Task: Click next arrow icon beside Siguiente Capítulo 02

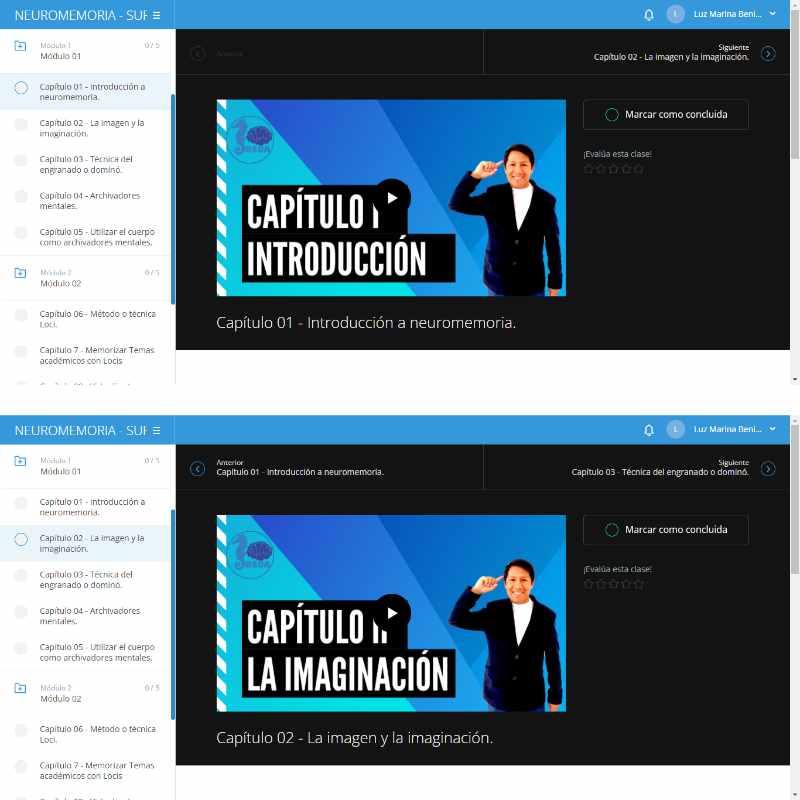Action: click(768, 53)
